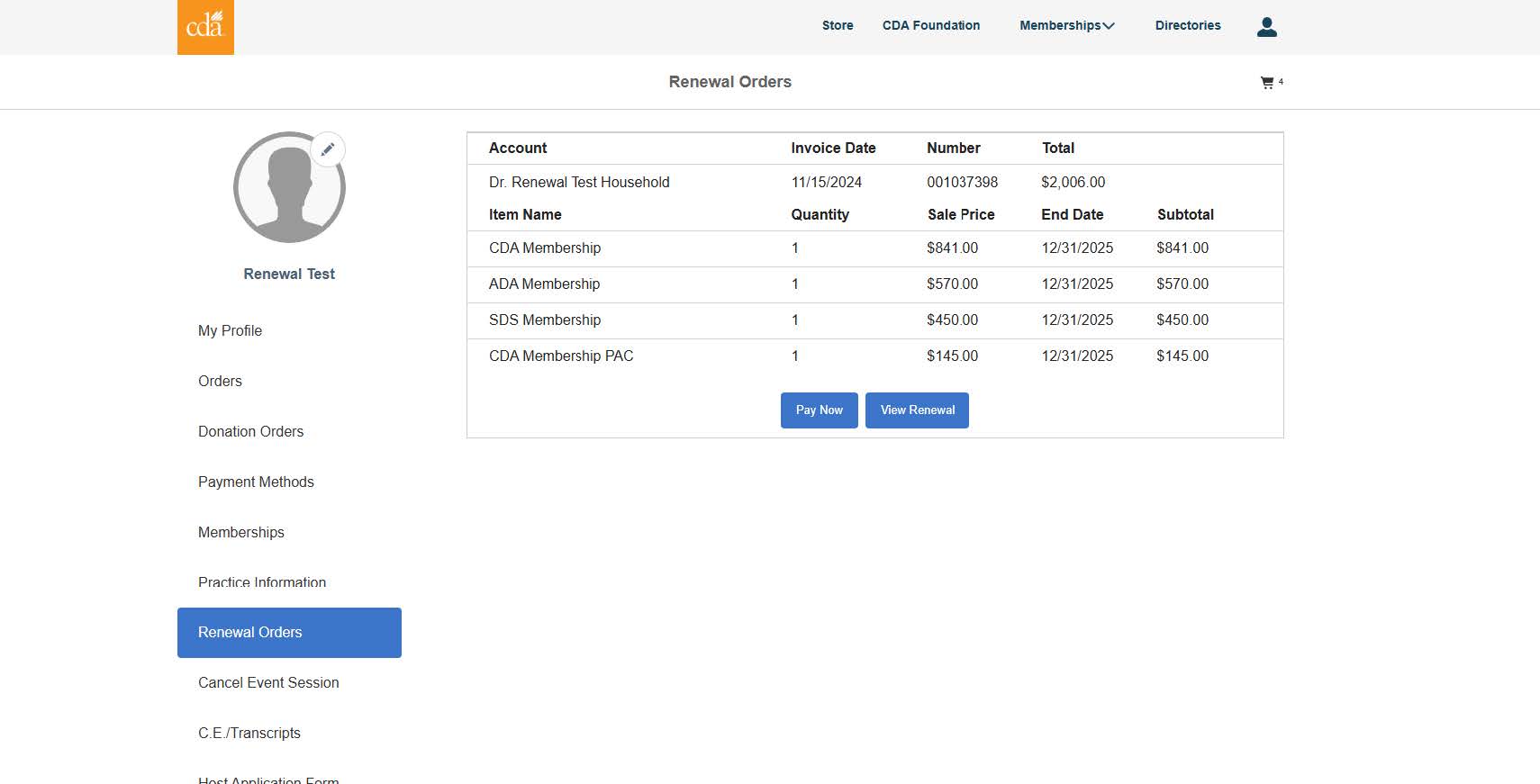1540x784 pixels.
Task: Click the $145.00 subtotal value
Action: [x=1182, y=356]
